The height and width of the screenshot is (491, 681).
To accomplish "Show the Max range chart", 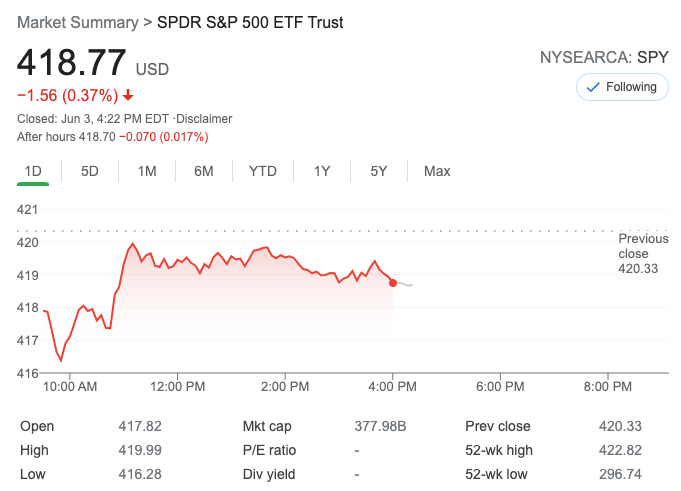I will point(437,171).
